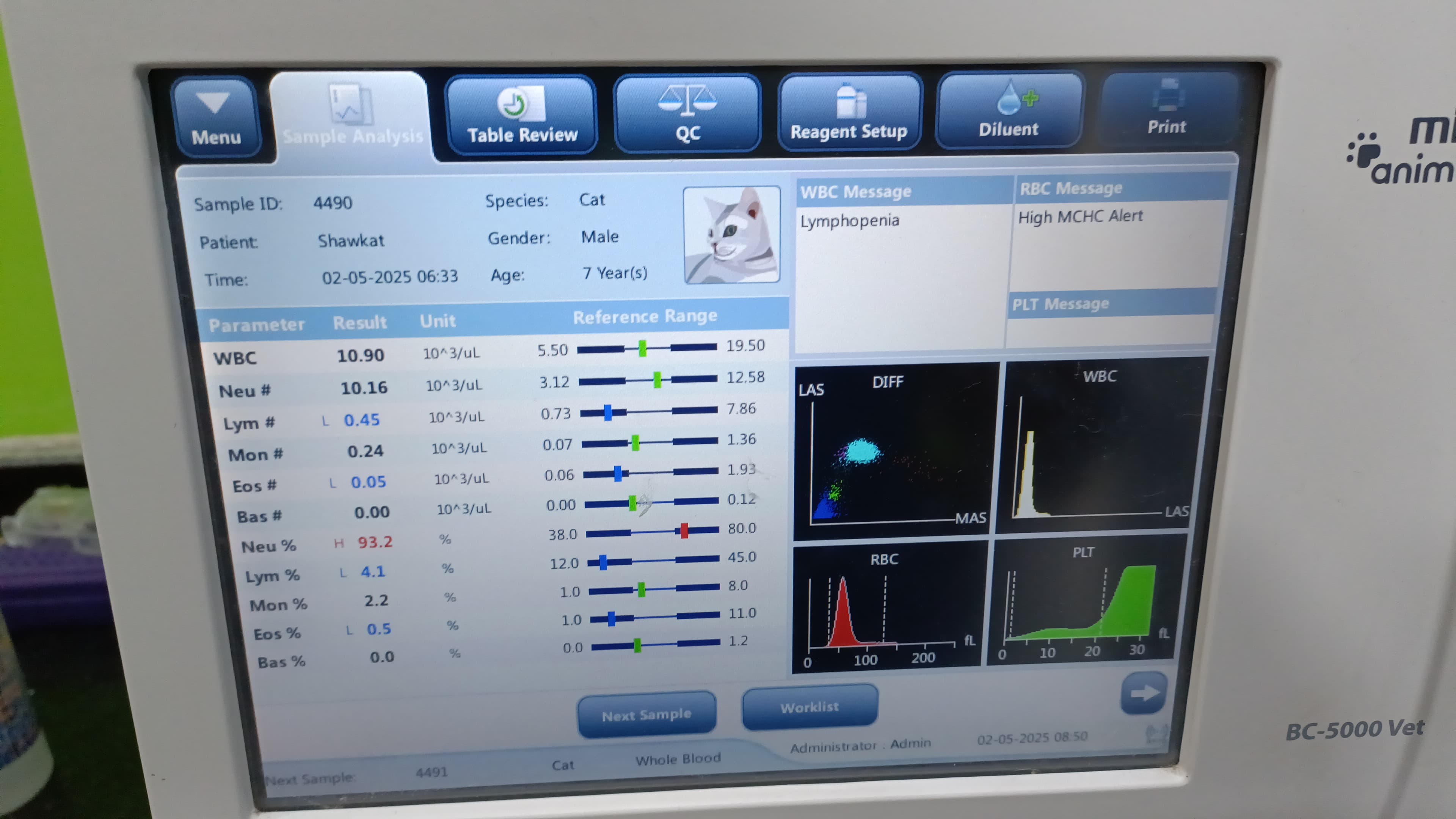Screen dimensions: 1456x819
Task: Select the Mon % result 2.2
Action: 377,600
